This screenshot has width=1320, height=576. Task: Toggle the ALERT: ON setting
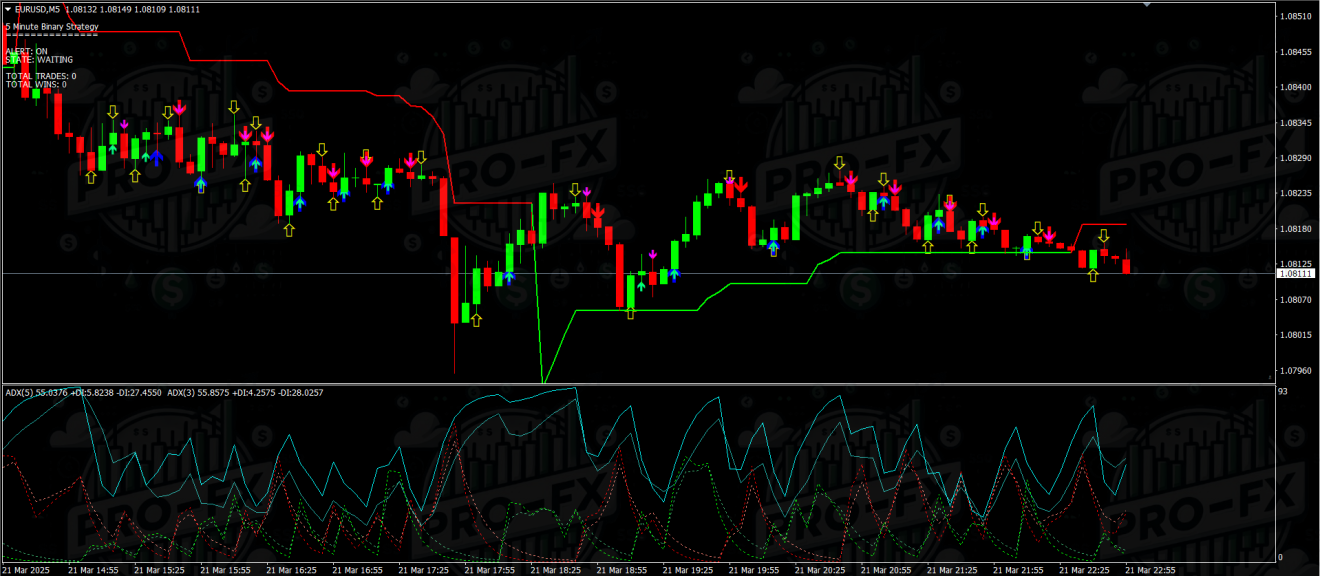[25, 49]
